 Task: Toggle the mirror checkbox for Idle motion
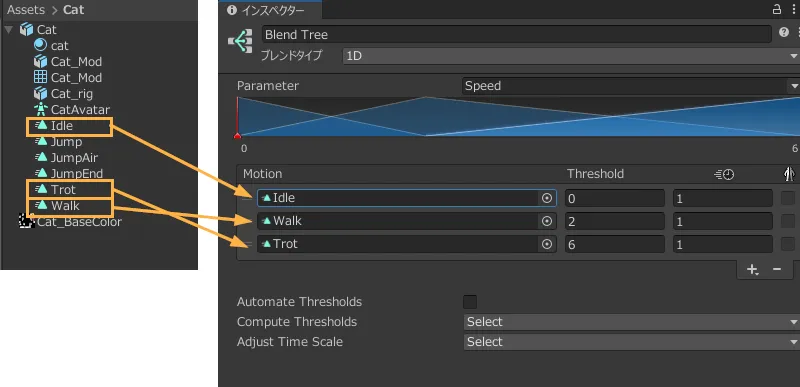click(x=788, y=198)
